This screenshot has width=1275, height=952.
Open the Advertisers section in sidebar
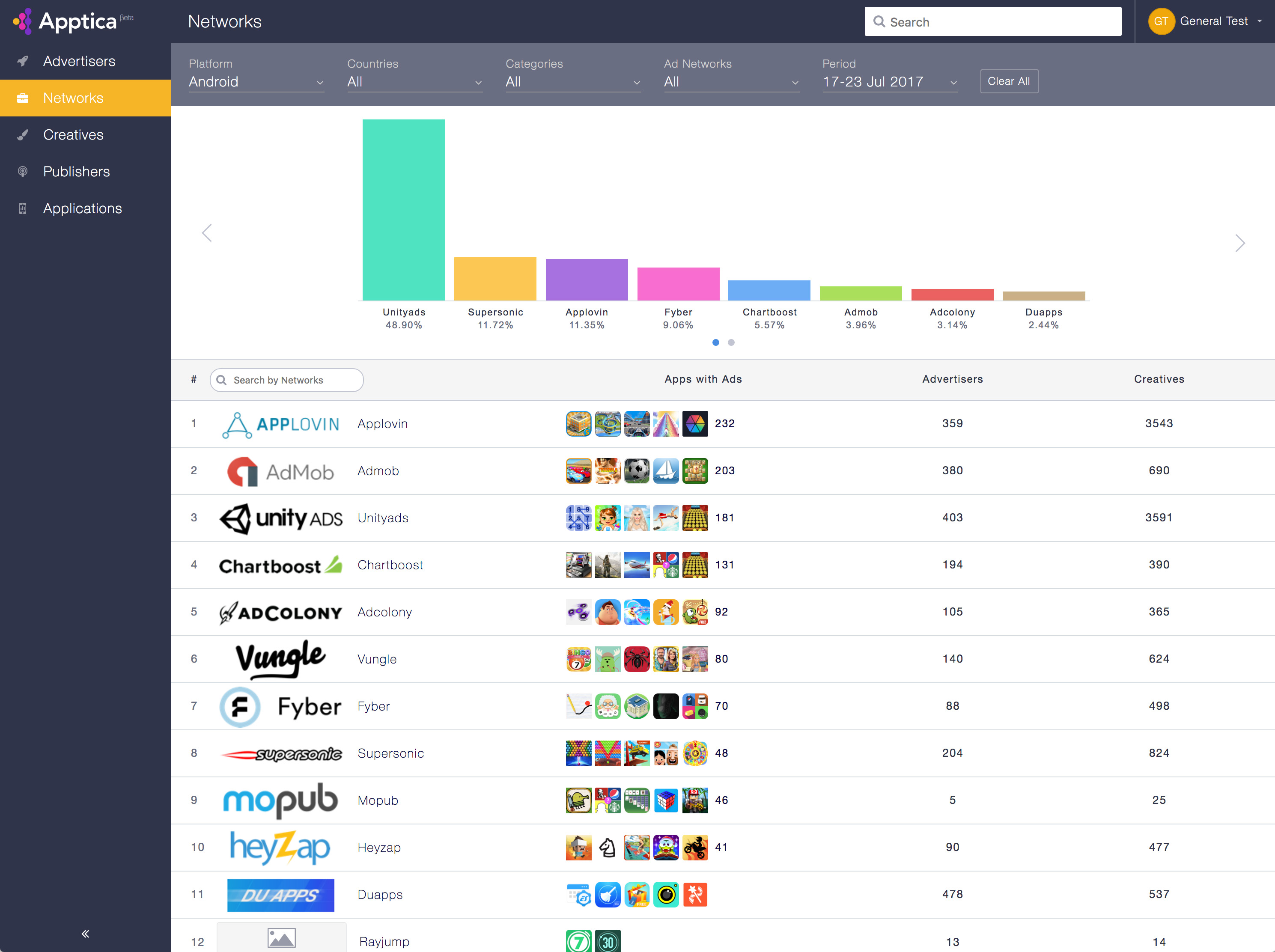coord(85,61)
